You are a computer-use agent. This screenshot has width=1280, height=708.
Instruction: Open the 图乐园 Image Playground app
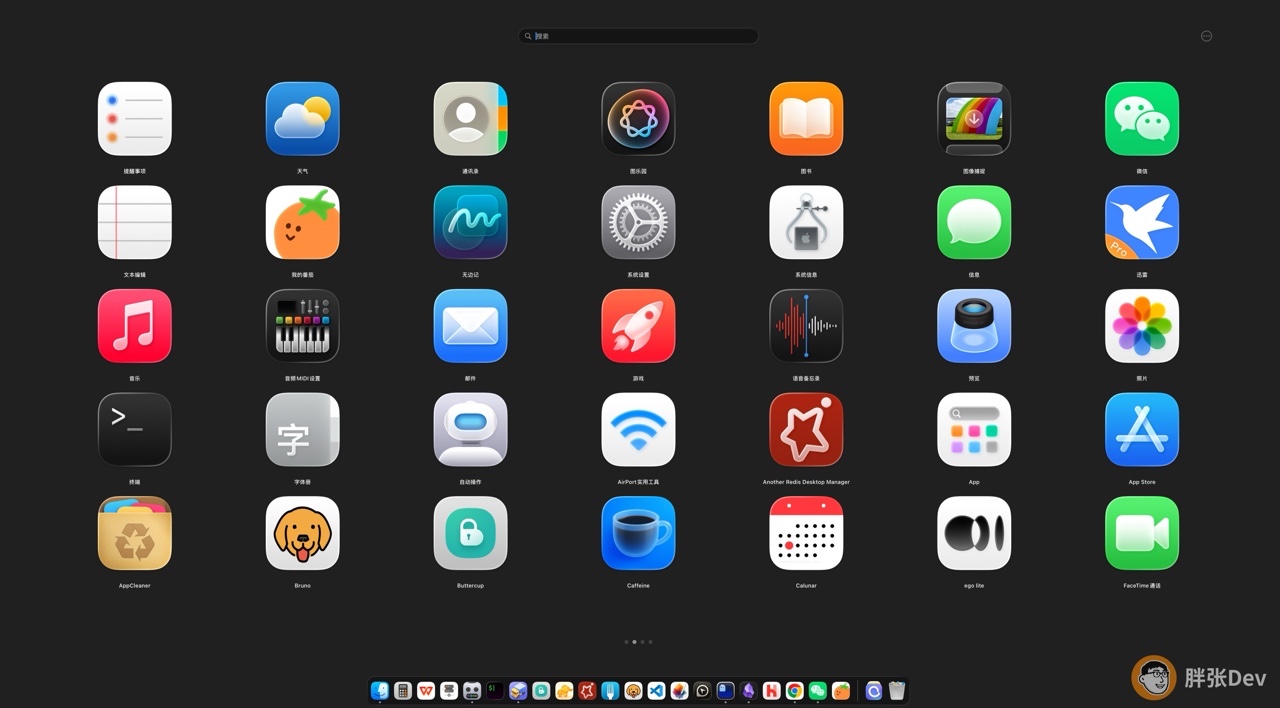[x=638, y=118]
